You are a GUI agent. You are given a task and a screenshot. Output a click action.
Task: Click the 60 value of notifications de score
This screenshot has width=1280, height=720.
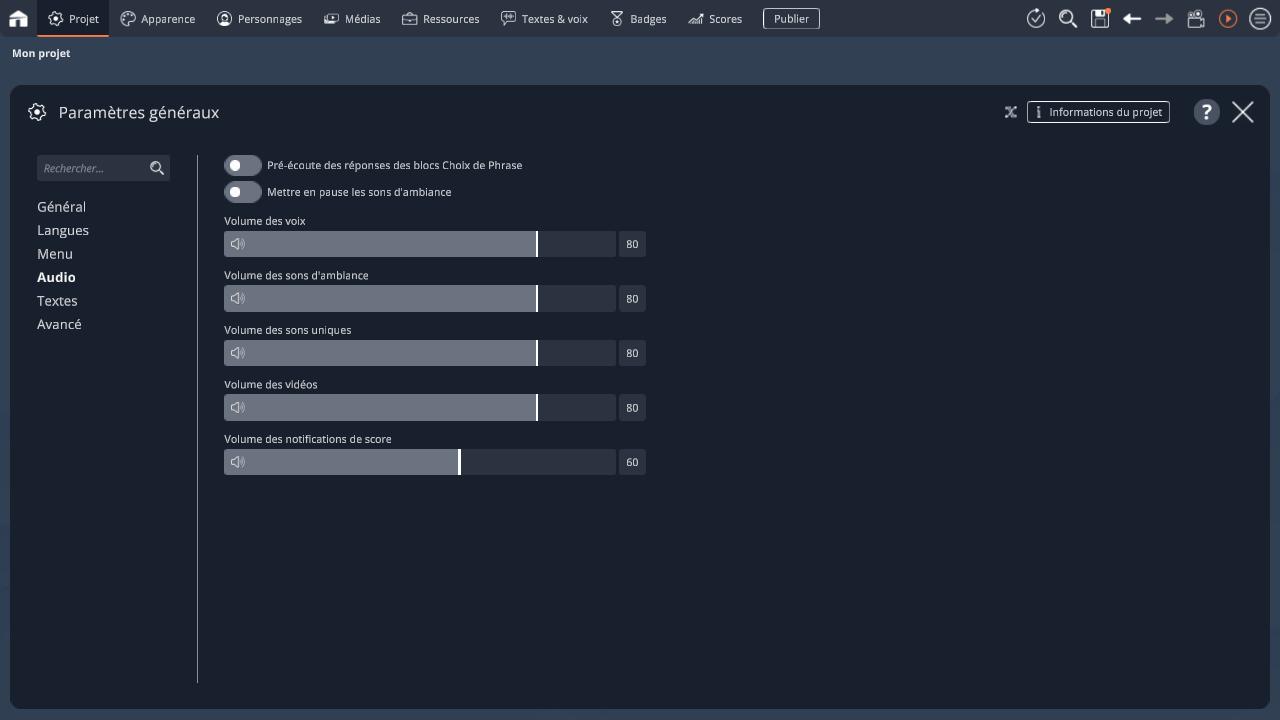[x=632, y=462]
